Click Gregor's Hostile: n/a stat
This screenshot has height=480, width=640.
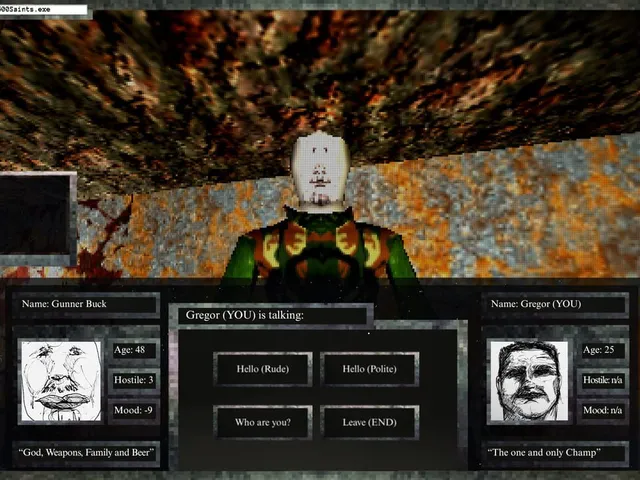click(x=603, y=380)
